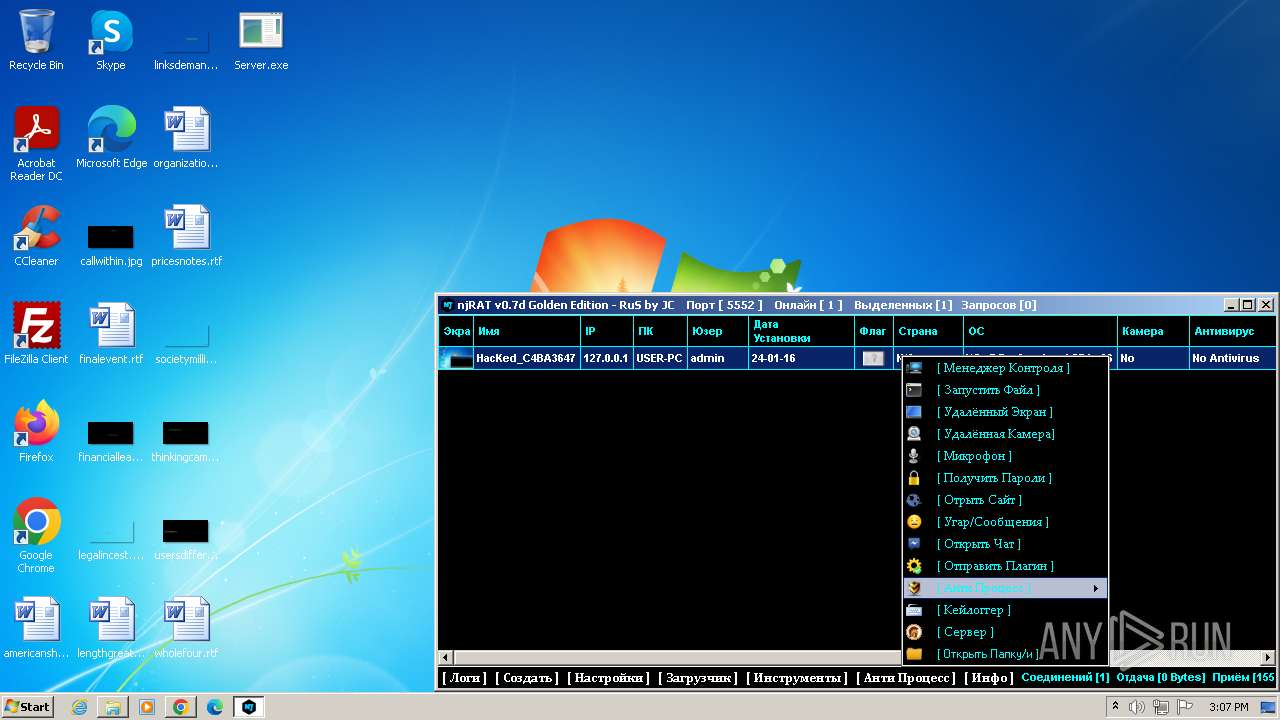Select the Acrobat Reader DC desktop icon
Viewport: 1280px width, 720px height.
point(36,144)
